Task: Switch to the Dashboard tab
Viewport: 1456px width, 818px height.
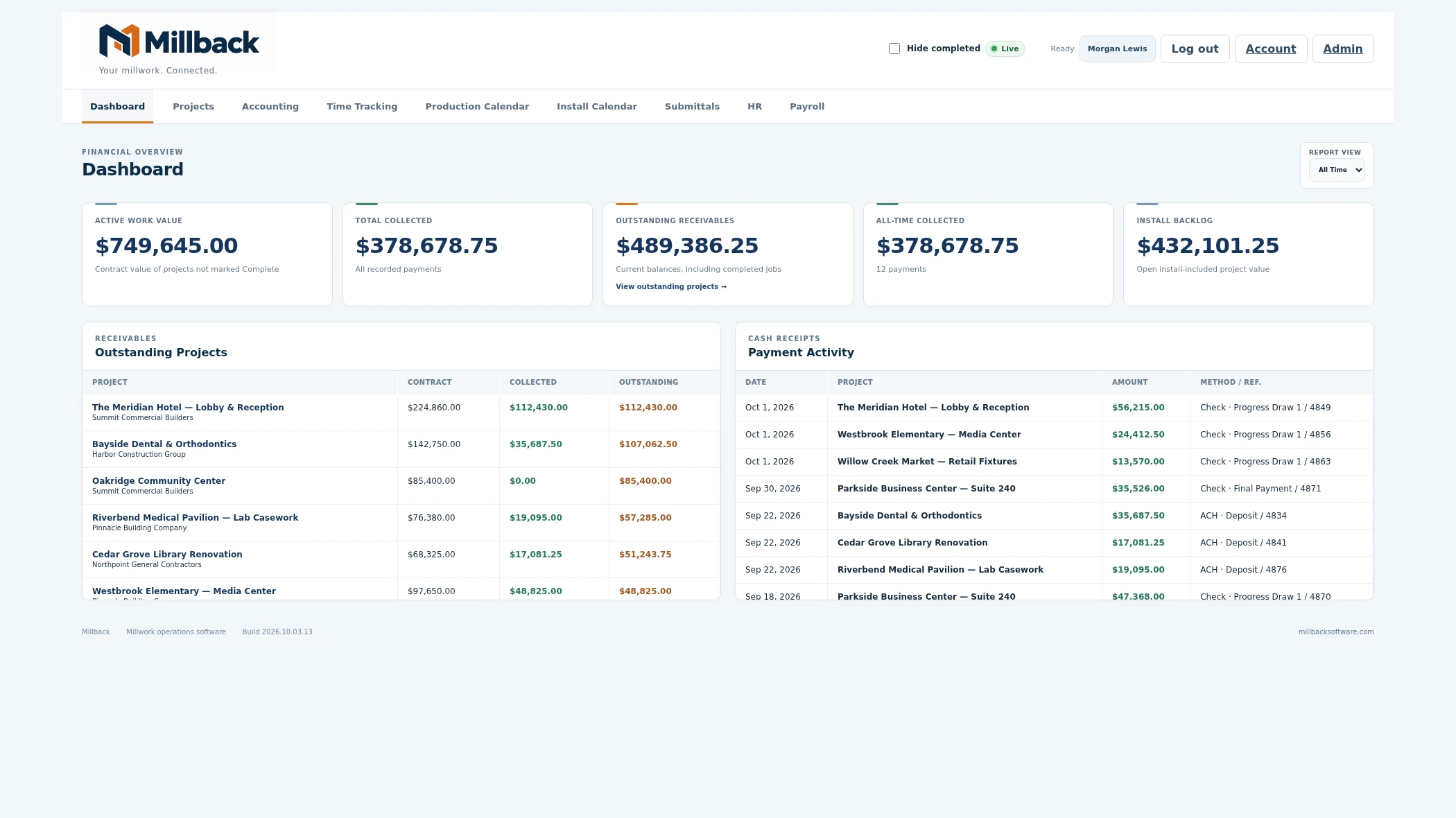Action: (x=117, y=106)
